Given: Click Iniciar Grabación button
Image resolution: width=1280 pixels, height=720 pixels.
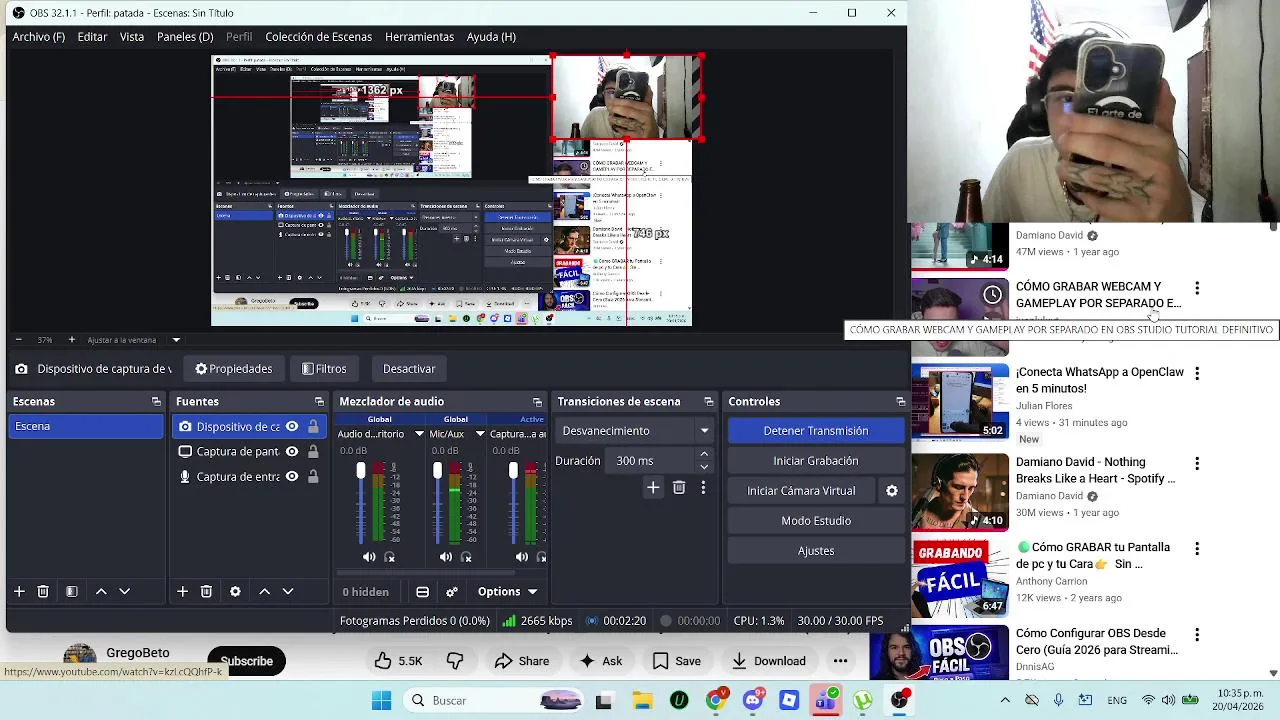Looking at the screenshot, I should [816, 460].
